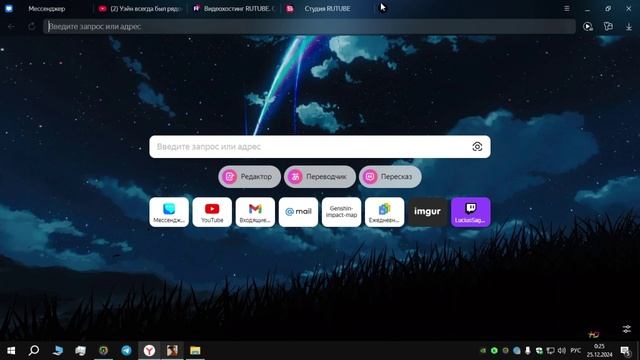
Task: Reload the page with the refresh icon
Action: coord(31,27)
